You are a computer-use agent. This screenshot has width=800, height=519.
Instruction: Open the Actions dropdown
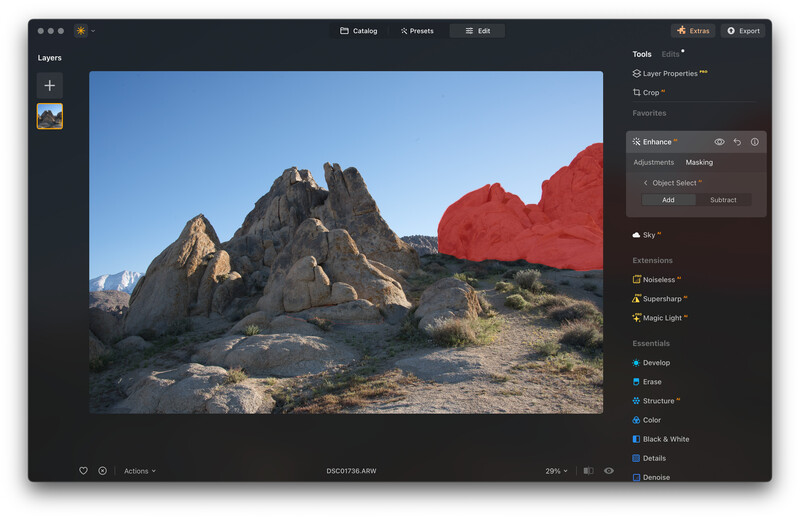pos(140,471)
